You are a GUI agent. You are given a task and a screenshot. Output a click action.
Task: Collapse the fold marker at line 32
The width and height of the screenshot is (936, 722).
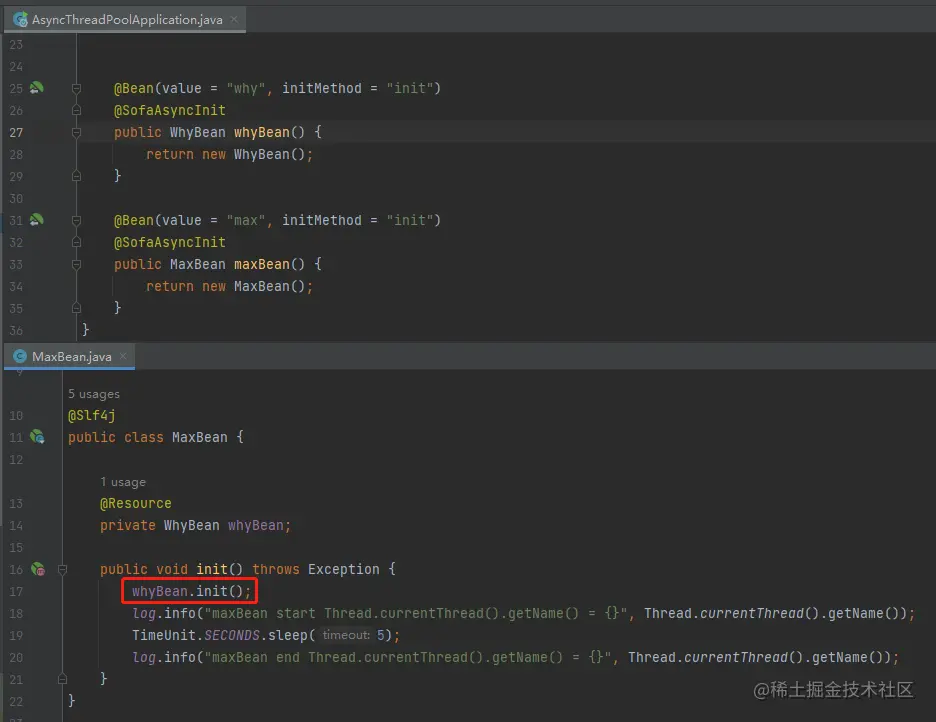click(x=76, y=242)
